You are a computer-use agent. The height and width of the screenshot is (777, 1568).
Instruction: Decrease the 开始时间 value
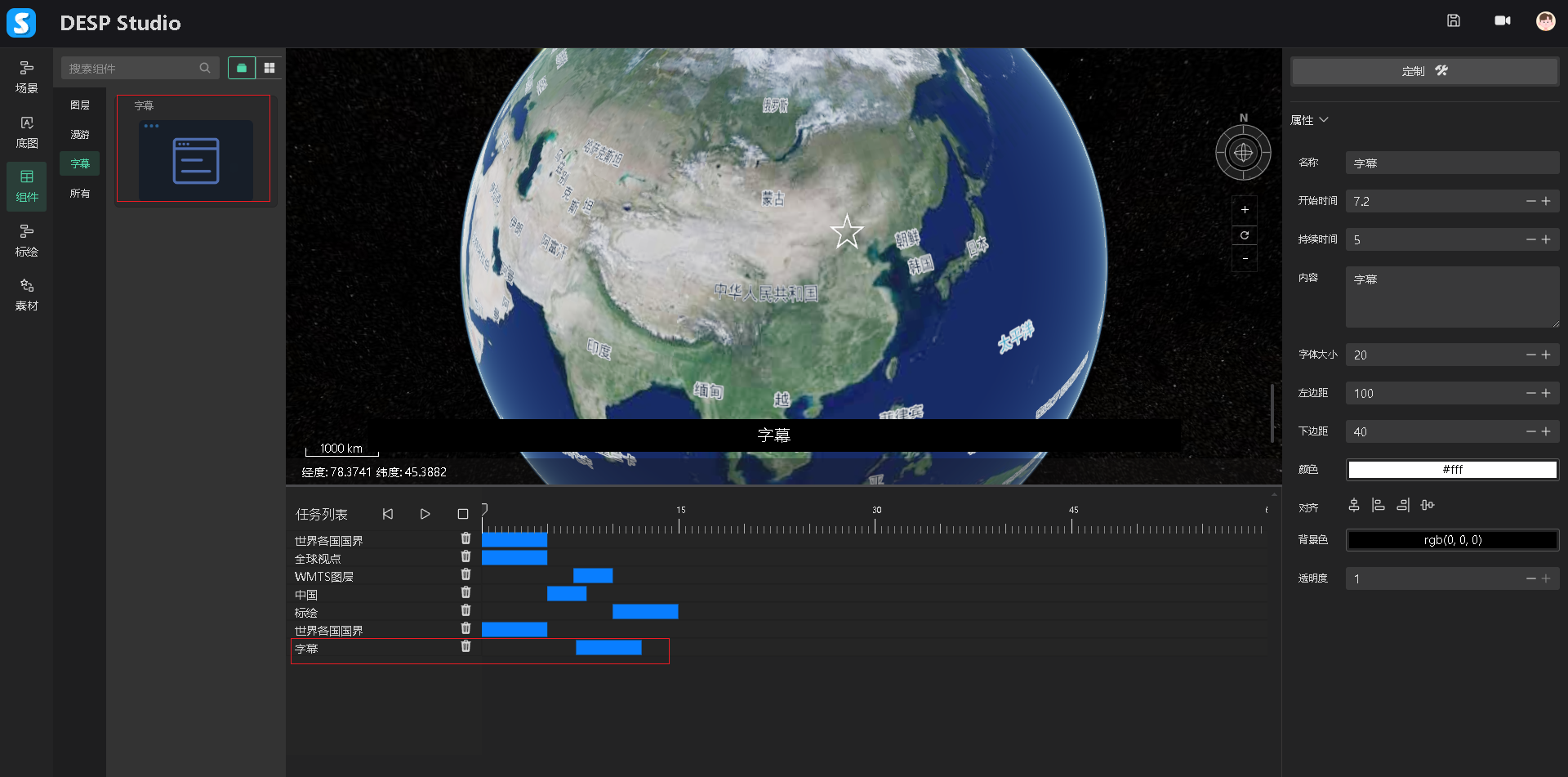coord(1530,201)
